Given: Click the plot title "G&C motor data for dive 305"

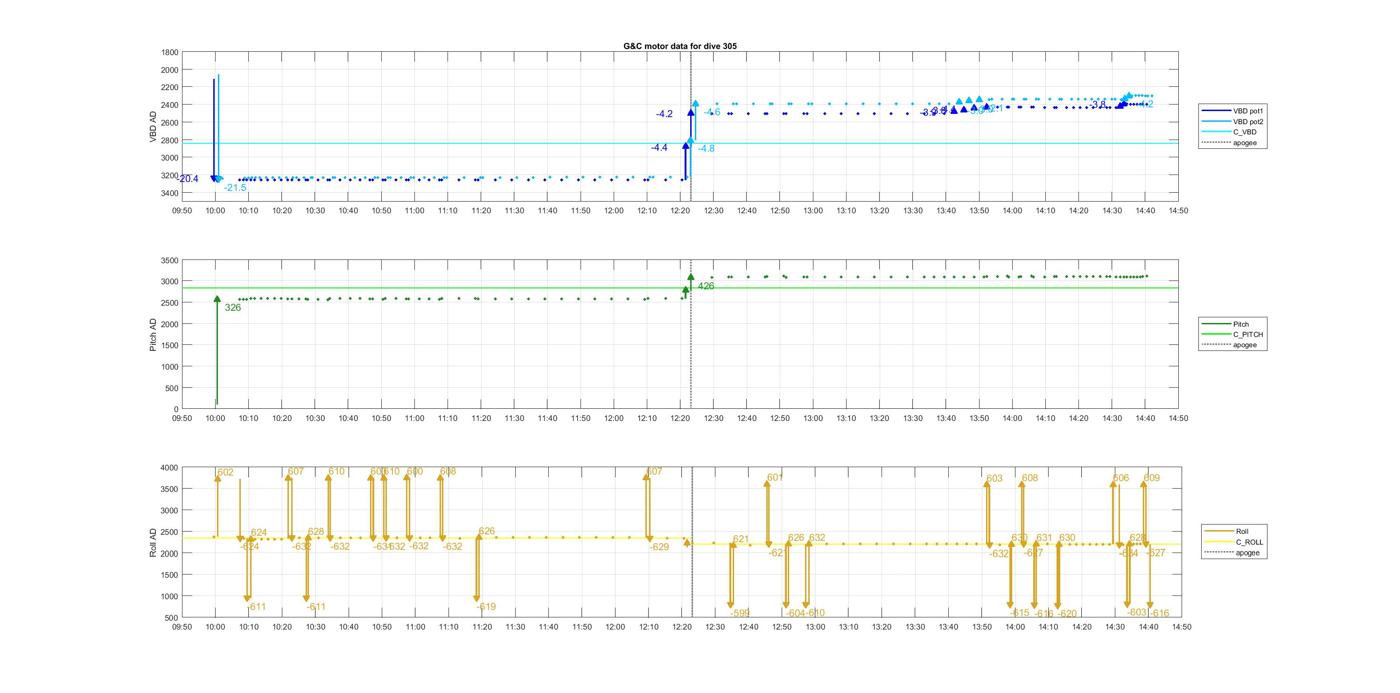Looking at the screenshot, I should pyautogui.click(x=680, y=46).
